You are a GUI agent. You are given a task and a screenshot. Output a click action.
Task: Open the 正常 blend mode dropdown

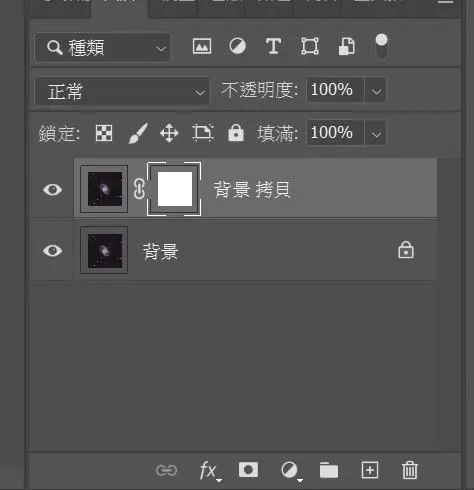pos(122,91)
